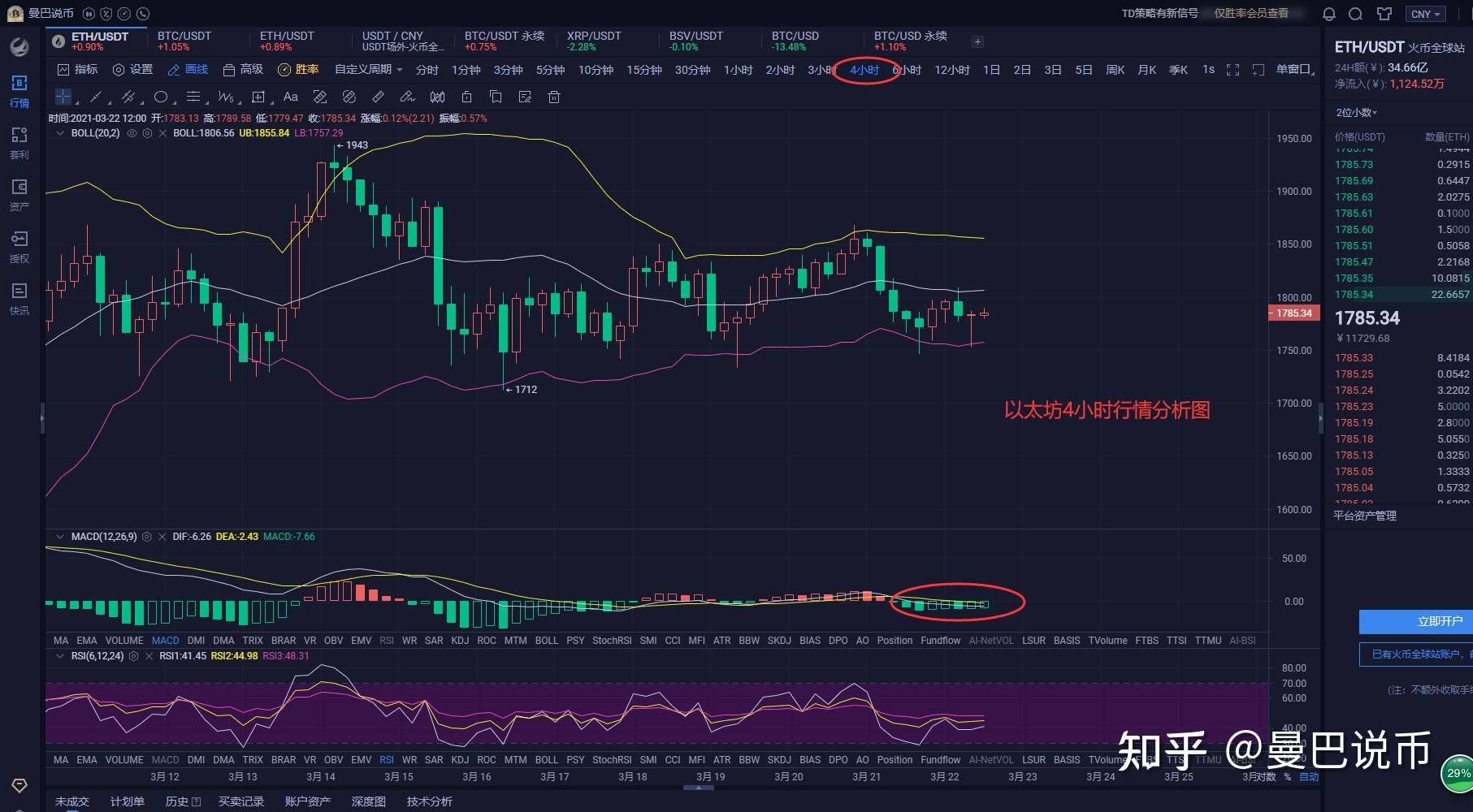Open the skin theme shirt icon
This screenshot has width=1473, height=812.
tap(1384, 14)
